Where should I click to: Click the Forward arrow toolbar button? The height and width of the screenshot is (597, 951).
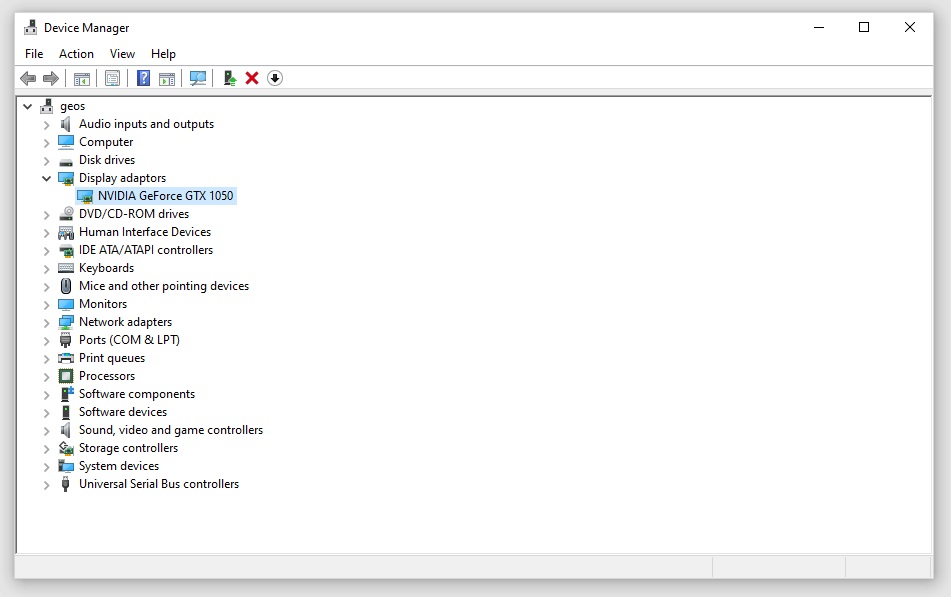51,78
